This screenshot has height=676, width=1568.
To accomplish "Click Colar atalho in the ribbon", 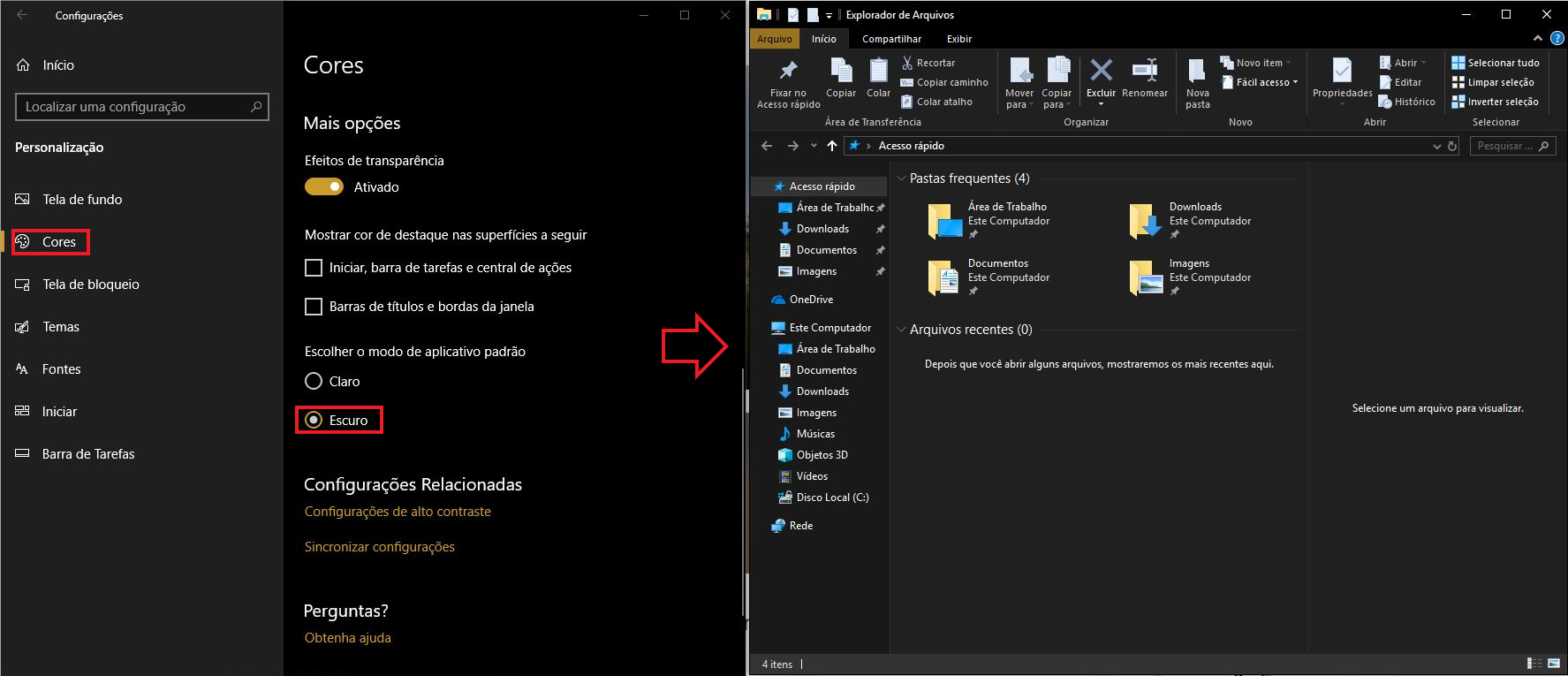I will [936, 102].
